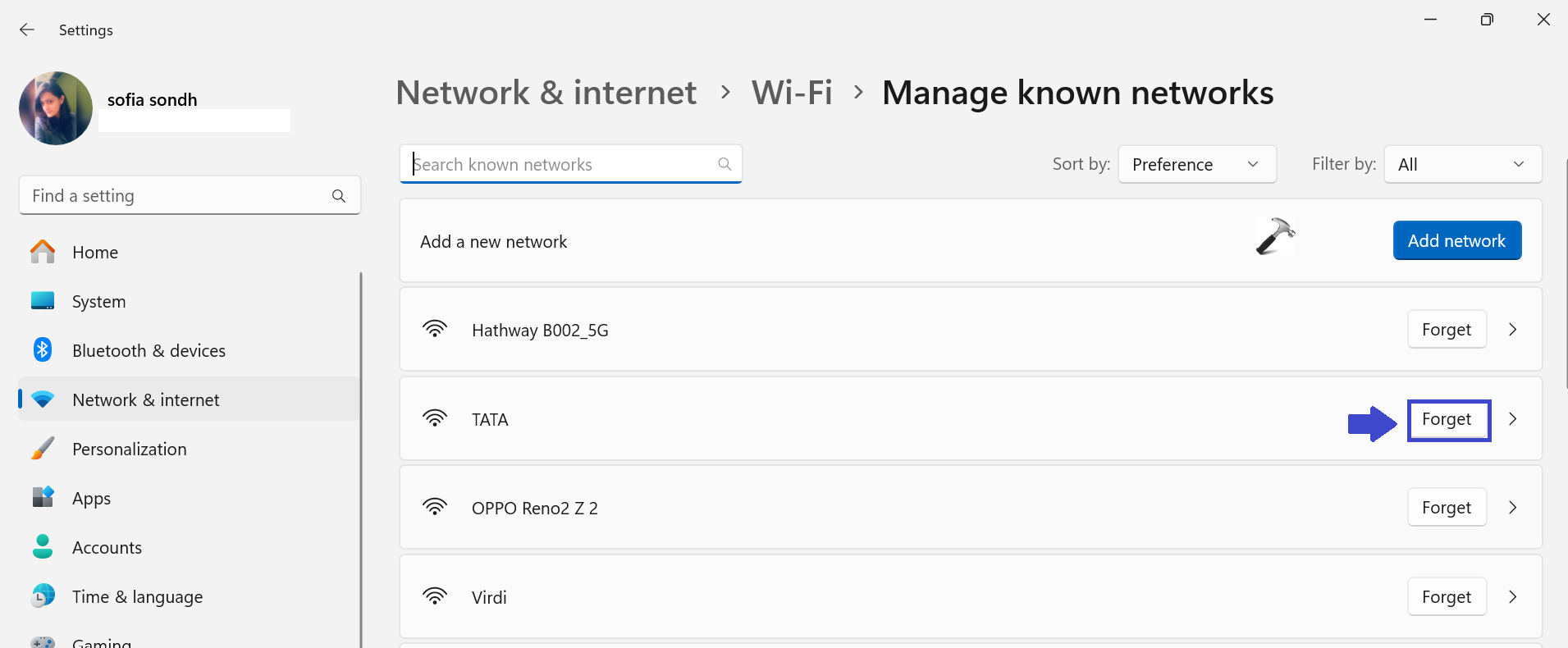Click the Accounts person icon

click(43, 547)
